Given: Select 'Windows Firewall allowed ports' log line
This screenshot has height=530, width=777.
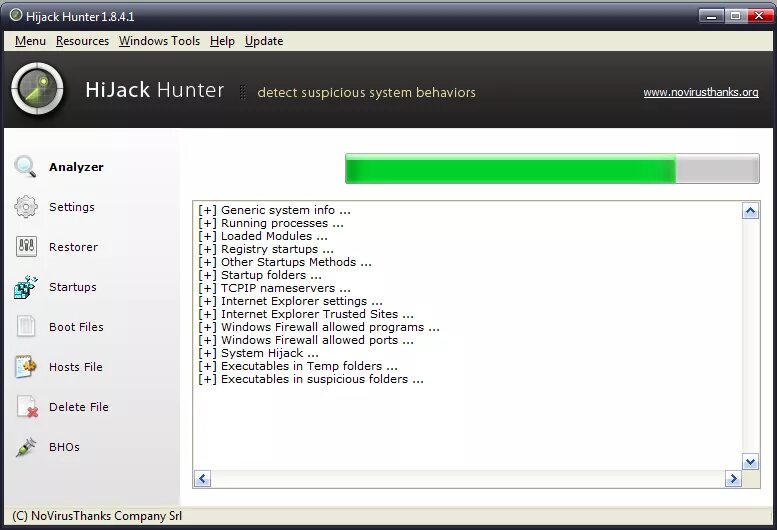Looking at the screenshot, I should [305, 340].
